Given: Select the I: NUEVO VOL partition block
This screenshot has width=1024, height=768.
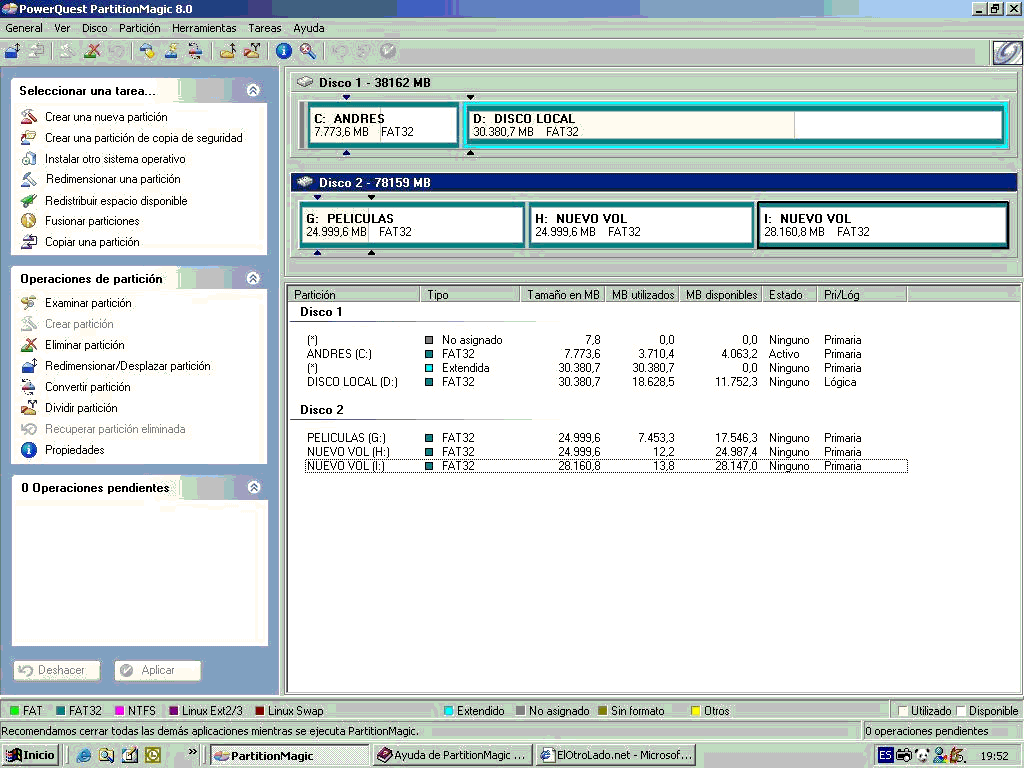Looking at the screenshot, I should tap(883, 225).
